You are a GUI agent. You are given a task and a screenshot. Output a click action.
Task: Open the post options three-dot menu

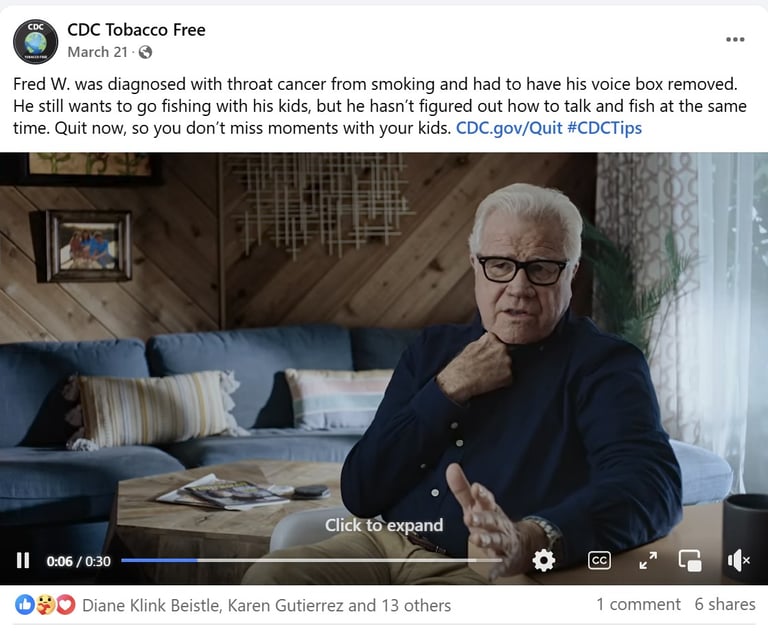click(735, 40)
